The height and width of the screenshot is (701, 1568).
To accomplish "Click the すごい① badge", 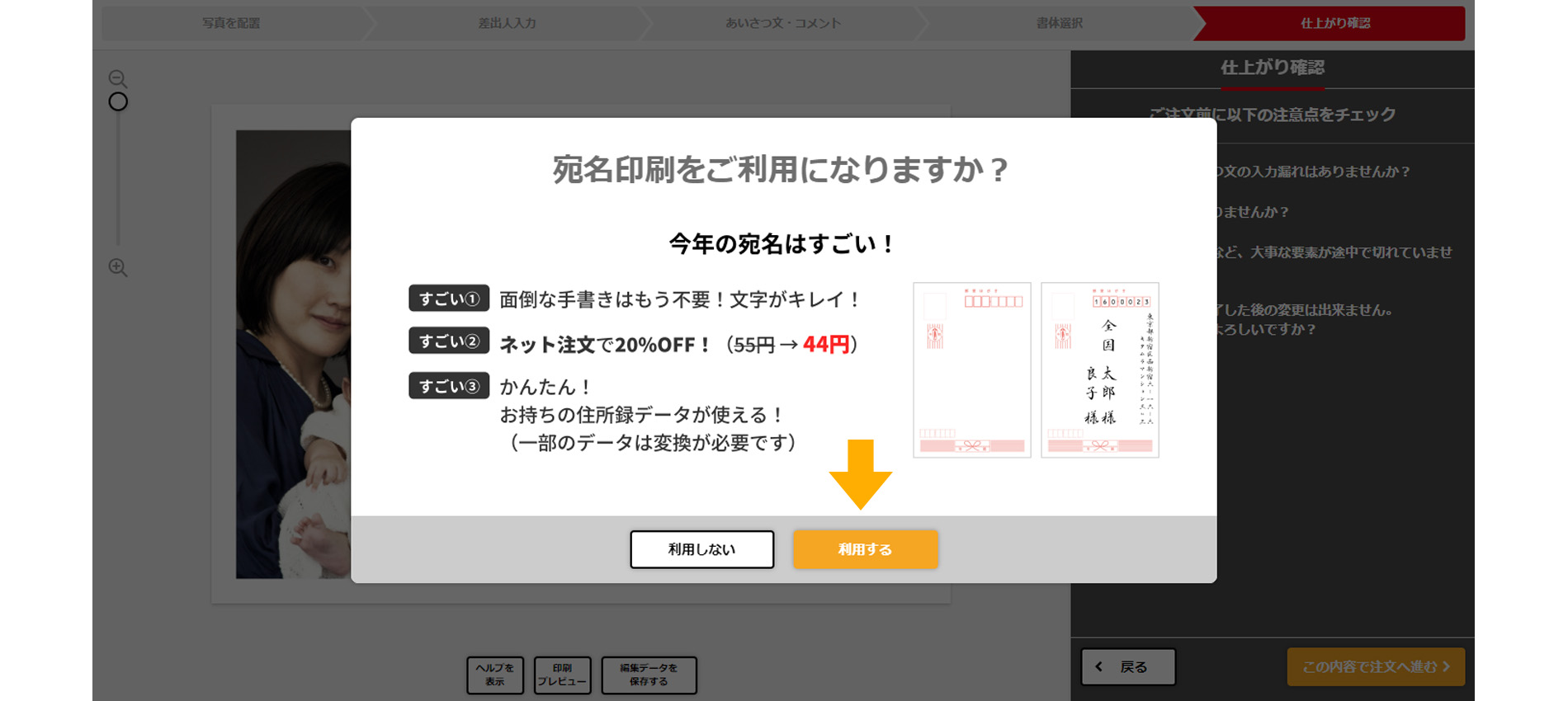I will (449, 299).
